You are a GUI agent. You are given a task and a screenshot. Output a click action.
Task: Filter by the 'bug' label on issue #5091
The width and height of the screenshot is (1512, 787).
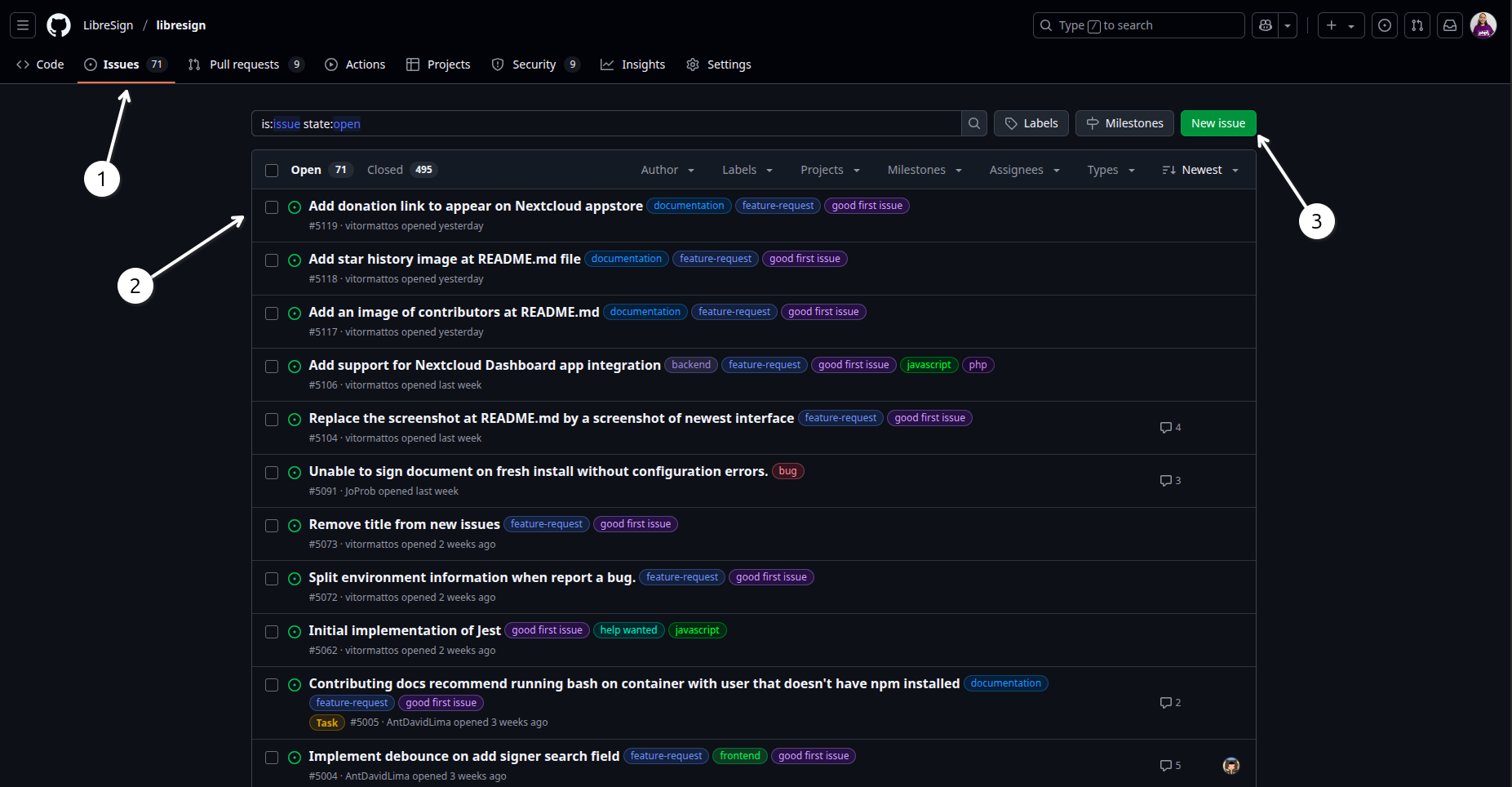click(x=787, y=471)
